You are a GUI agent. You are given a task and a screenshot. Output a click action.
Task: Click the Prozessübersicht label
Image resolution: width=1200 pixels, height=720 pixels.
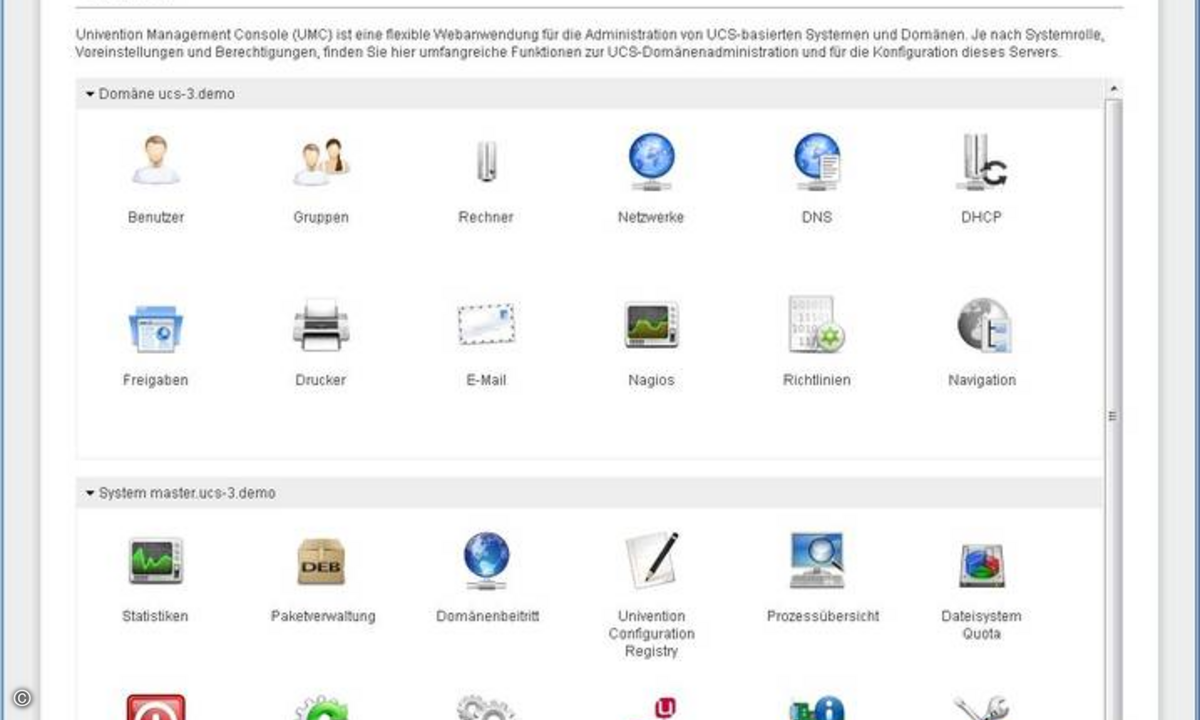point(823,616)
